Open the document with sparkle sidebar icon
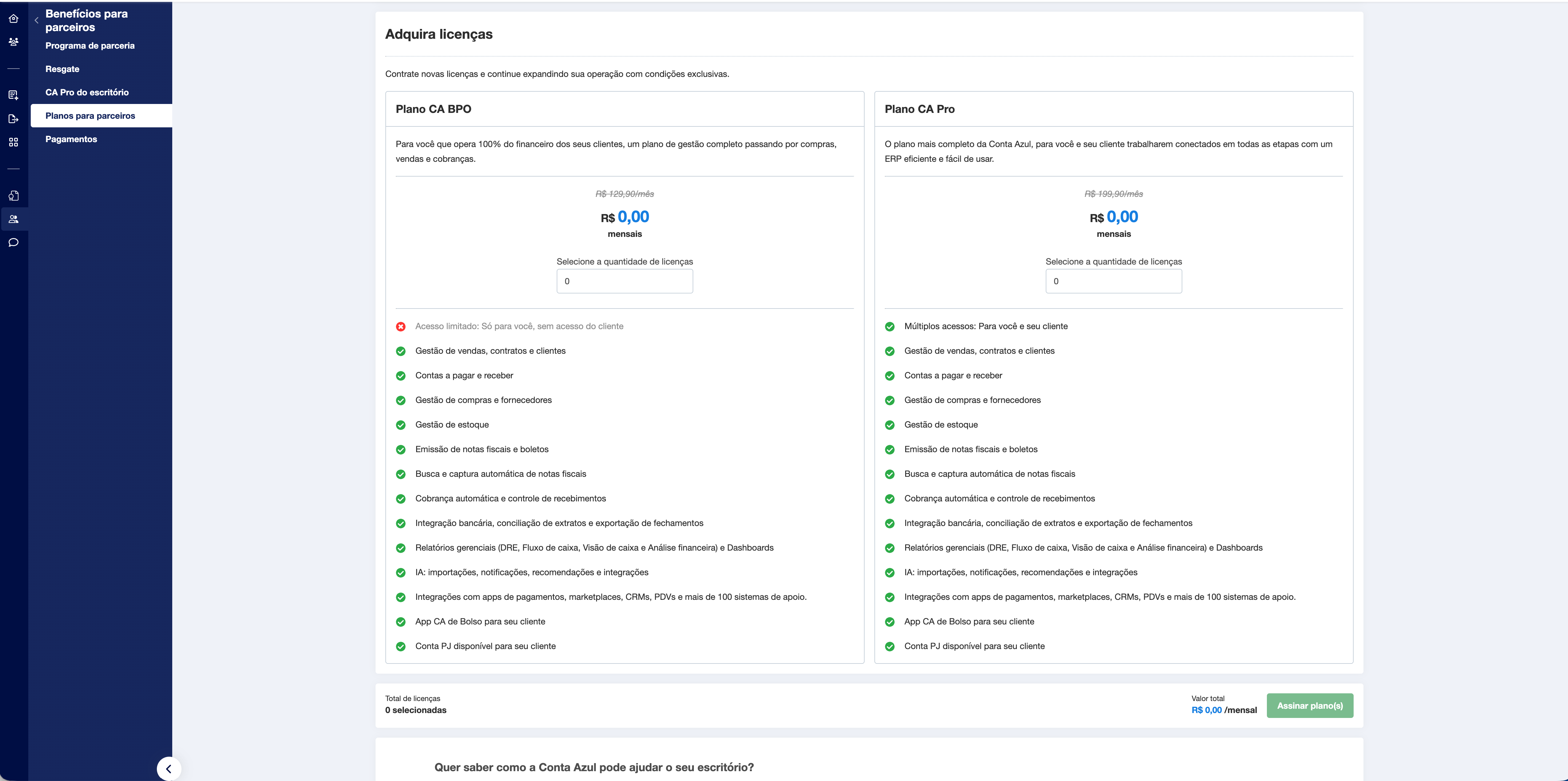The height and width of the screenshot is (781, 1568). pos(14,95)
